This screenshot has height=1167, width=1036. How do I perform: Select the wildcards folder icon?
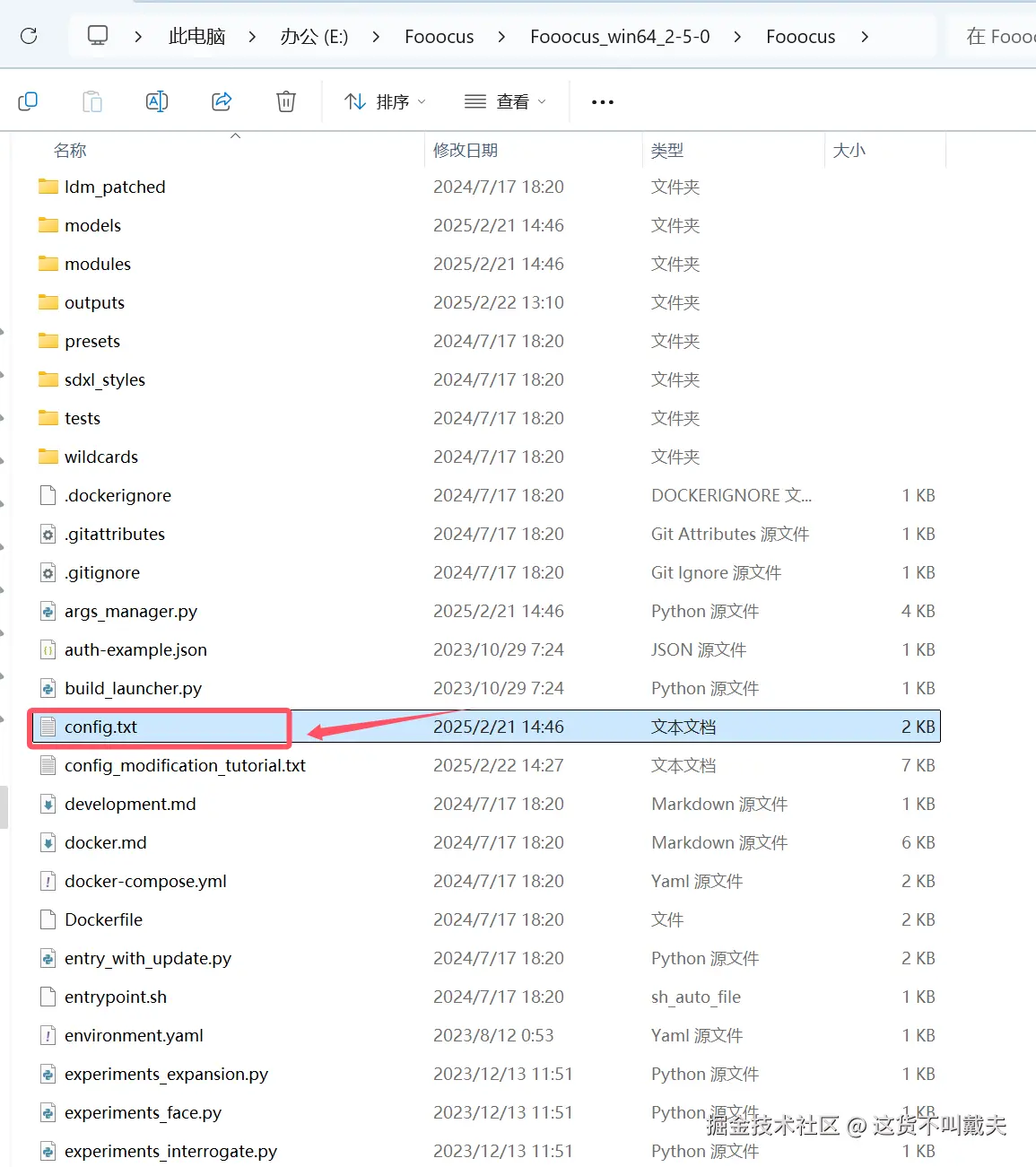[48, 457]
